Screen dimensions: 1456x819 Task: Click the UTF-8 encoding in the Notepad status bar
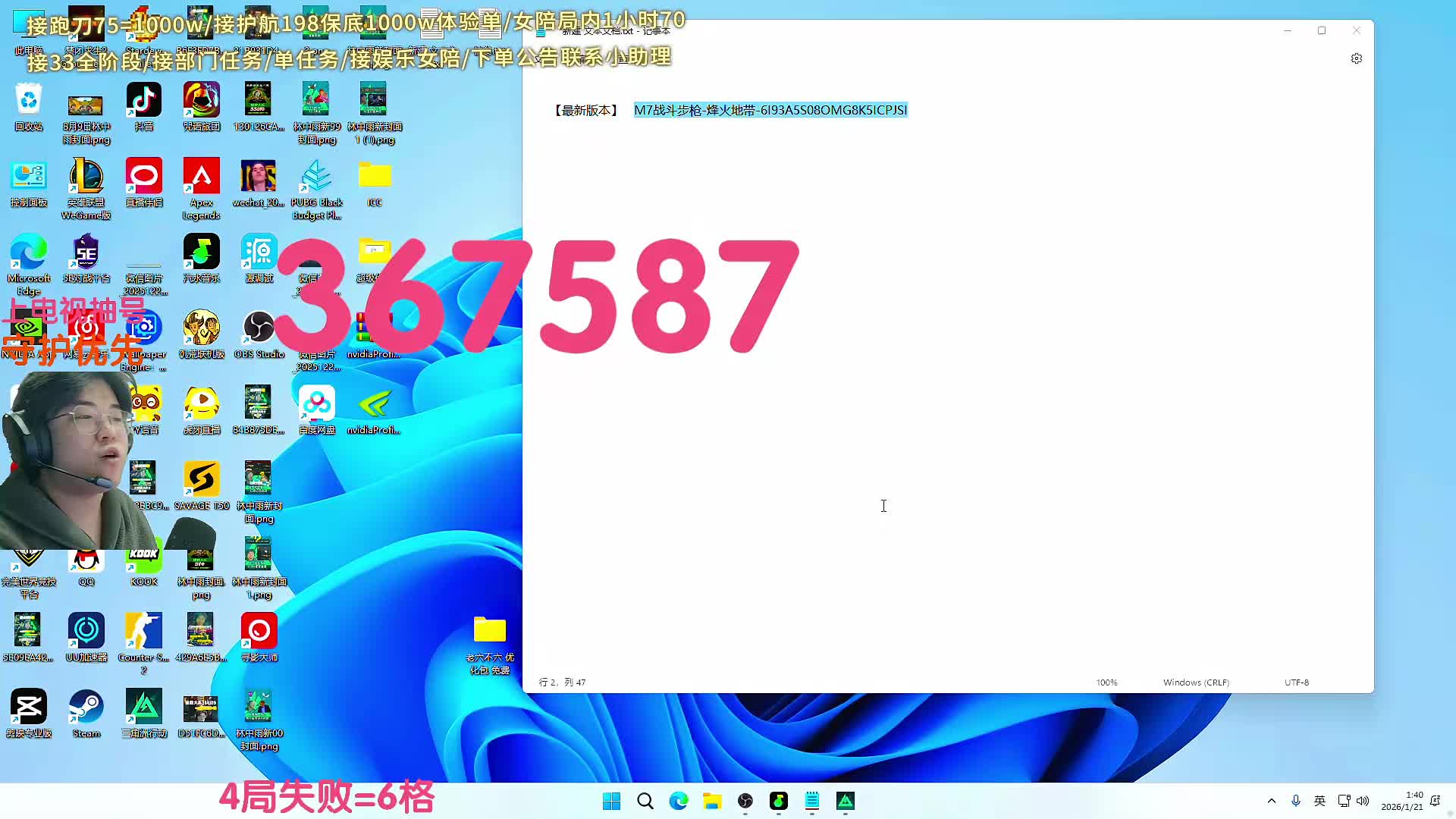pos(1296,682)
